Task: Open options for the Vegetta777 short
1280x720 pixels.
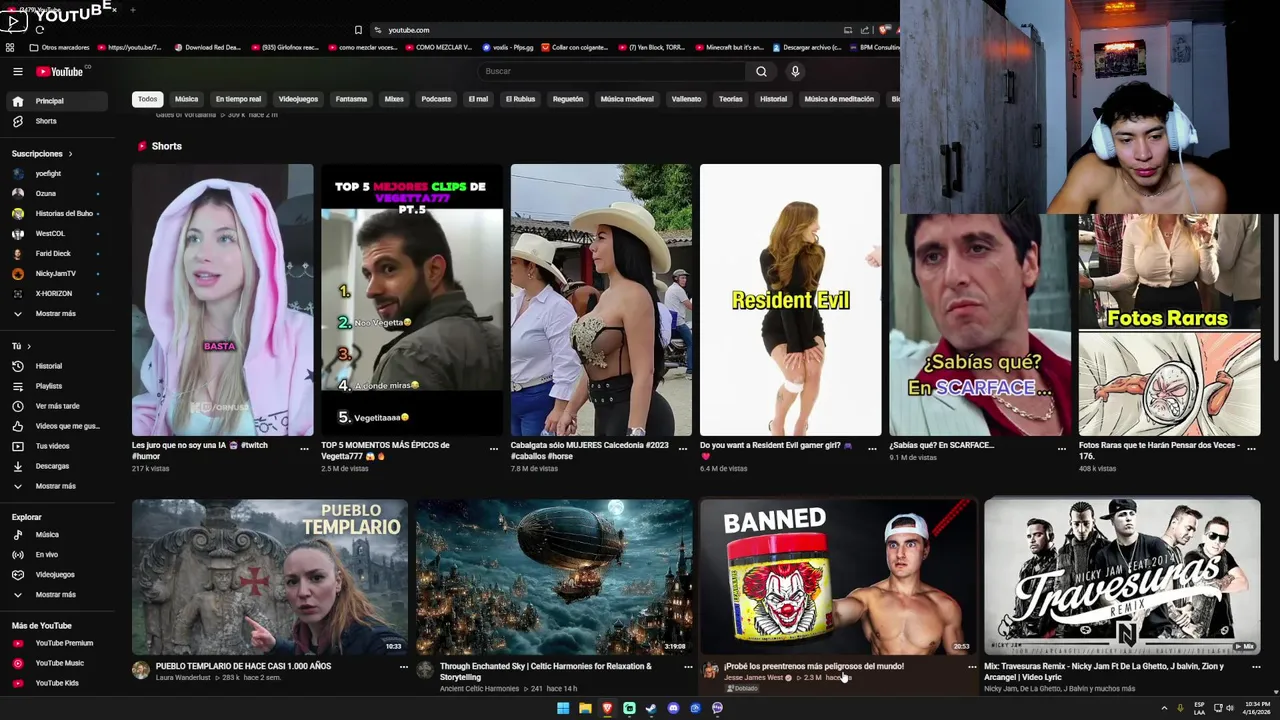Action: point(493,449)
